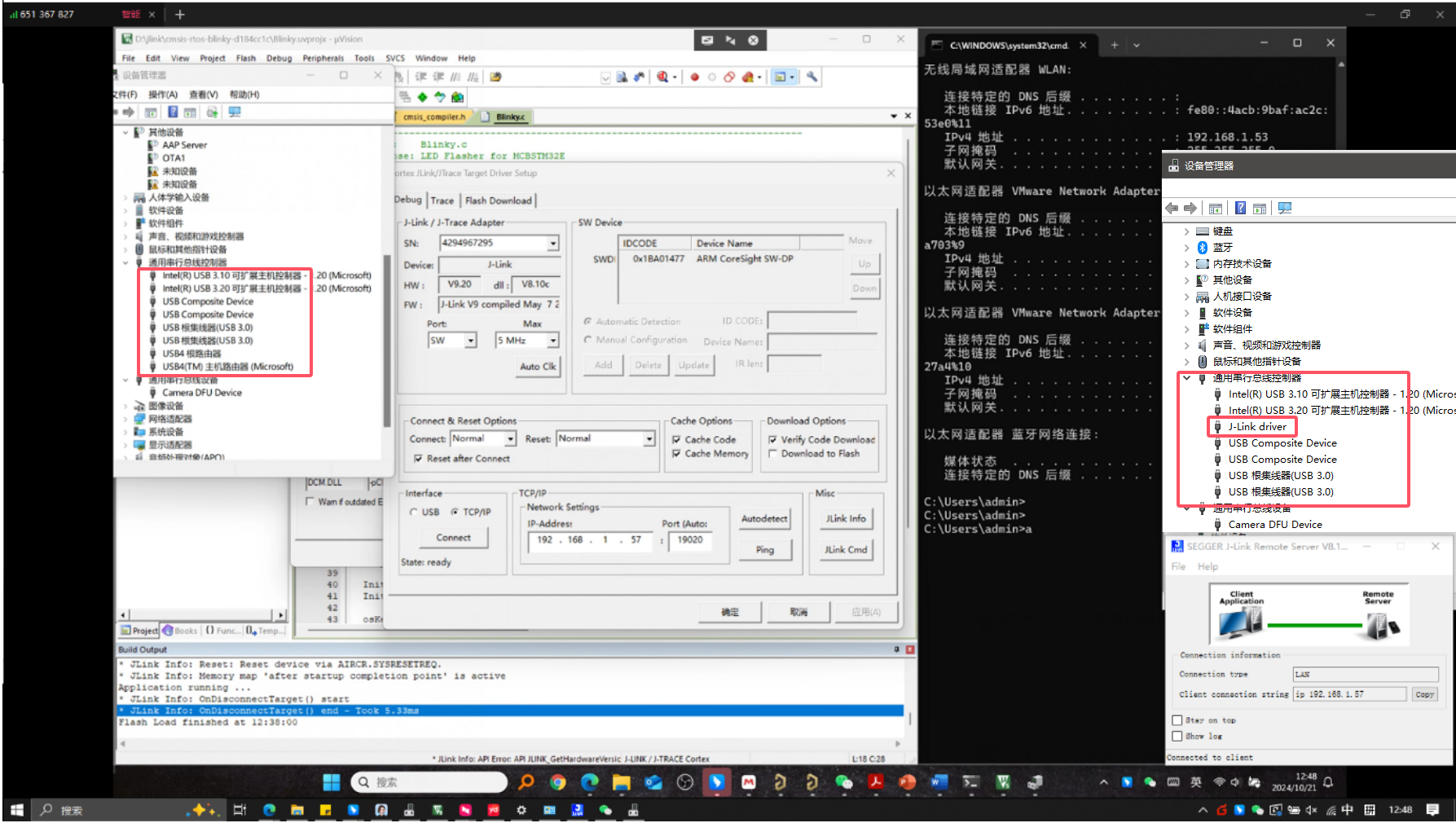This screenshot has height=823, width=1456.
Task: Click the red Insert Breakpoint icon
Action: pos(694,77)
